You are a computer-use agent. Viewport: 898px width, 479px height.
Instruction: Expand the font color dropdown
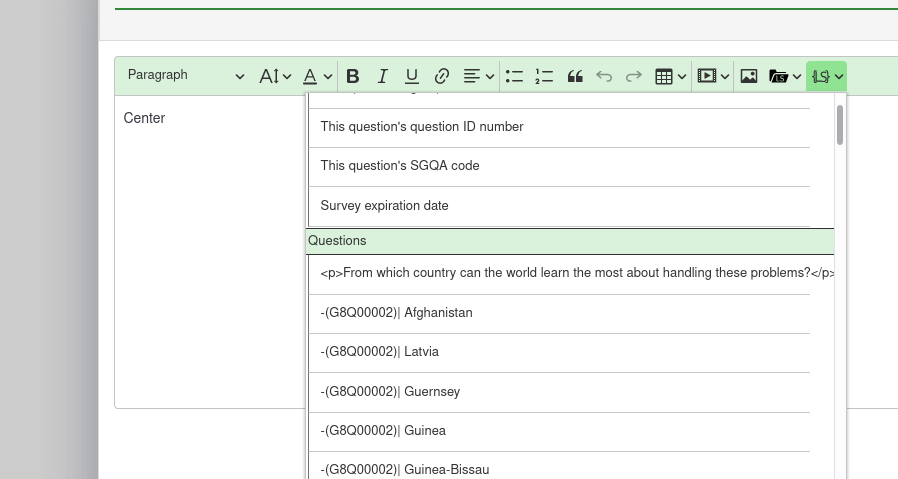[x=317, y=76]
